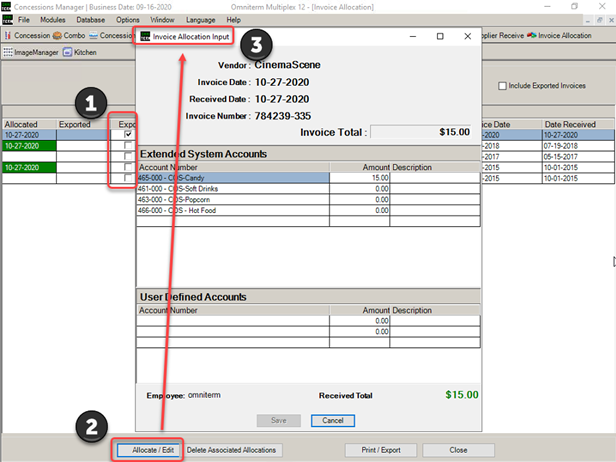
Task: Click the Date Received column header
Action: (x=578, y=124)
